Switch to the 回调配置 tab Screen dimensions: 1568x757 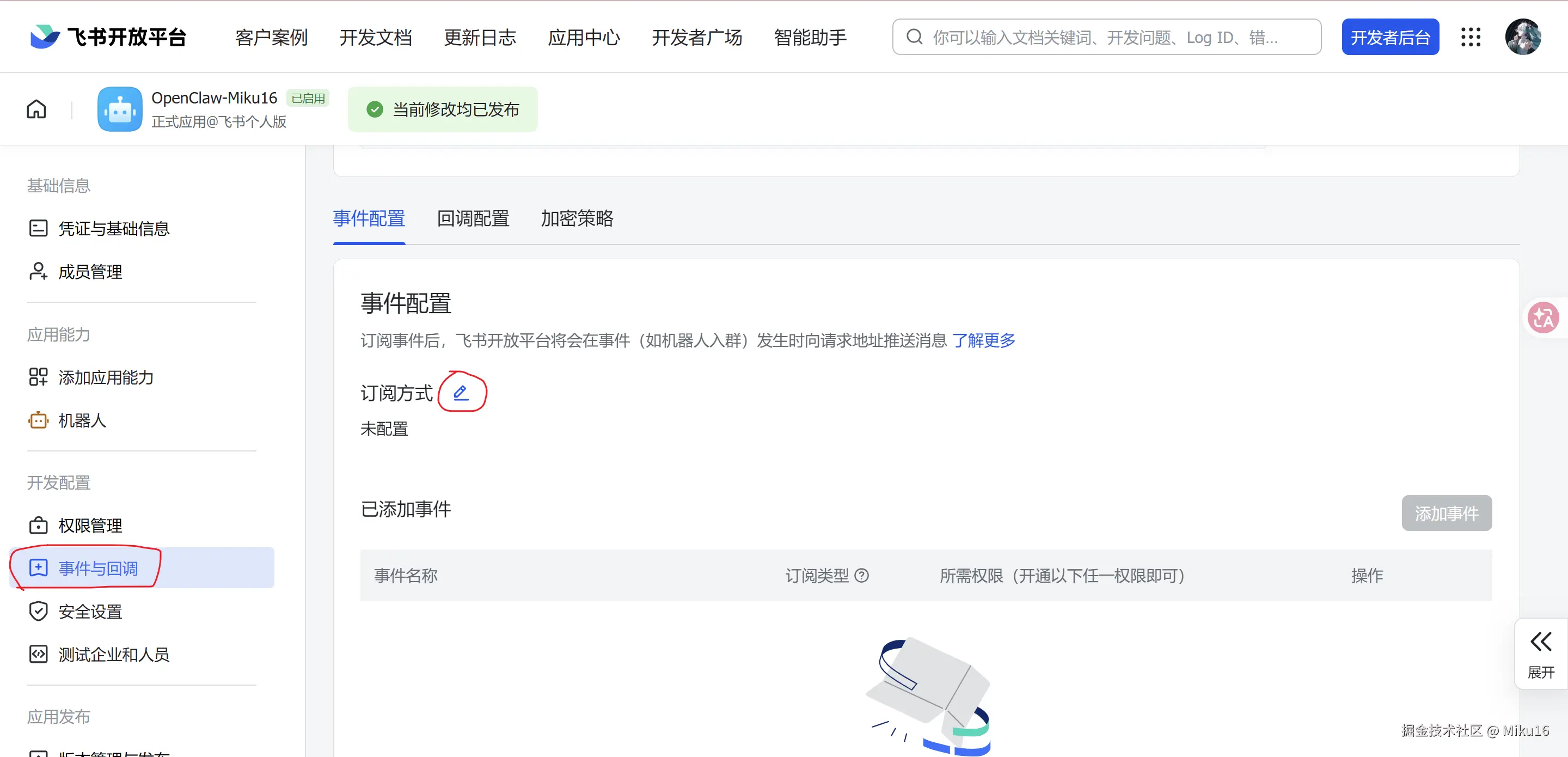473,218
